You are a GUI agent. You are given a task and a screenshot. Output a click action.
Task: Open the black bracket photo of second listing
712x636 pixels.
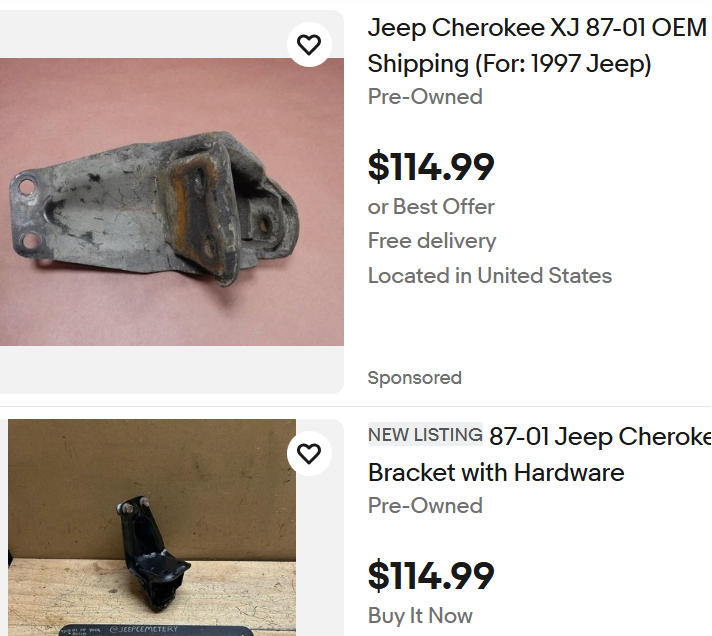152,540
